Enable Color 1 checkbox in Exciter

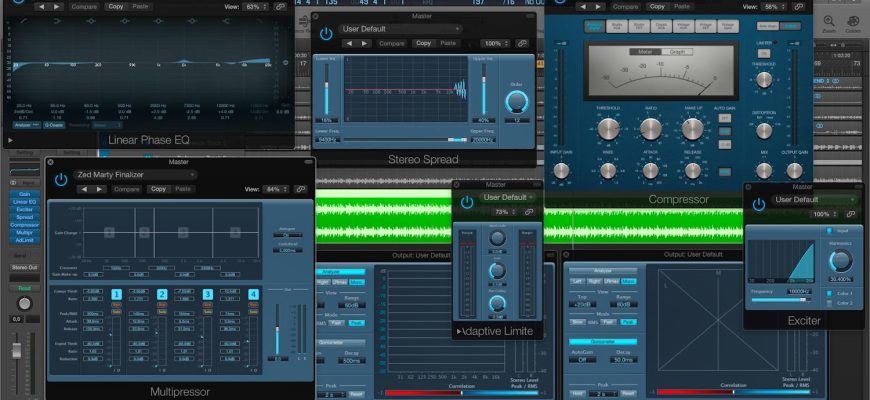pyautogui.click(x=830, y=294)
